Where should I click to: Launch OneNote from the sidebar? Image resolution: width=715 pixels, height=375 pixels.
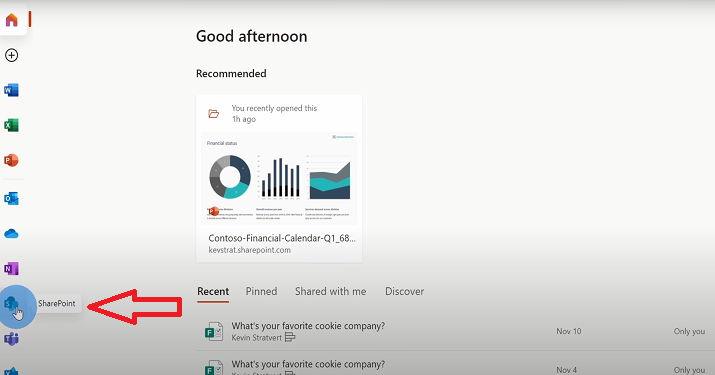coord(11,269)
